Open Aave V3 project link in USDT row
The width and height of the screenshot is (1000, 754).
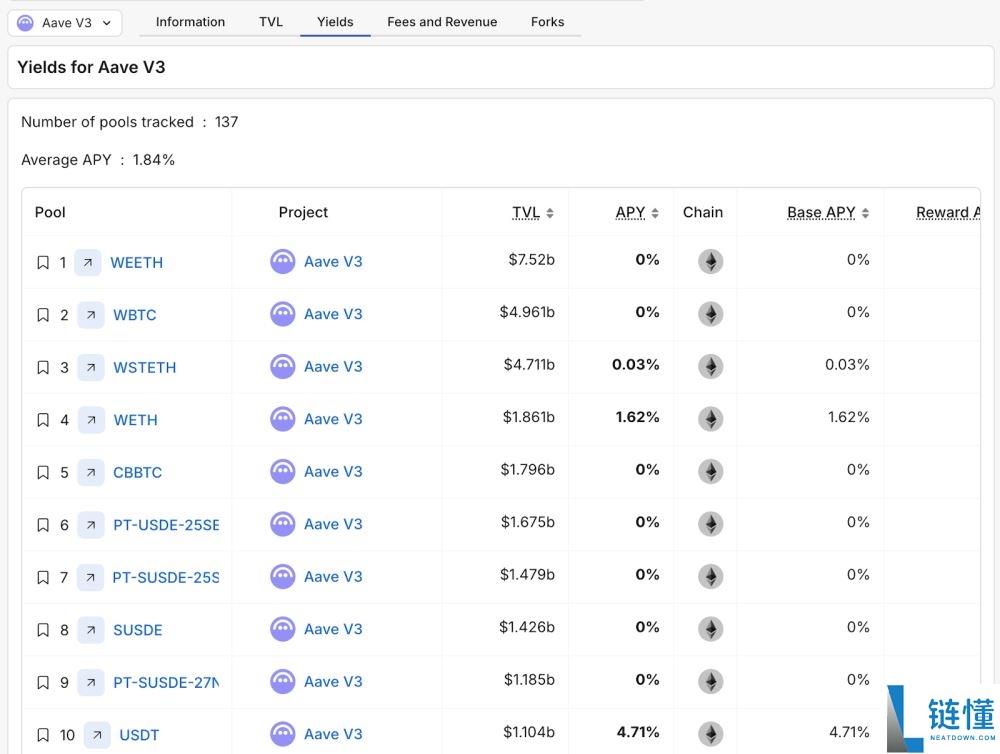[333, 734]
